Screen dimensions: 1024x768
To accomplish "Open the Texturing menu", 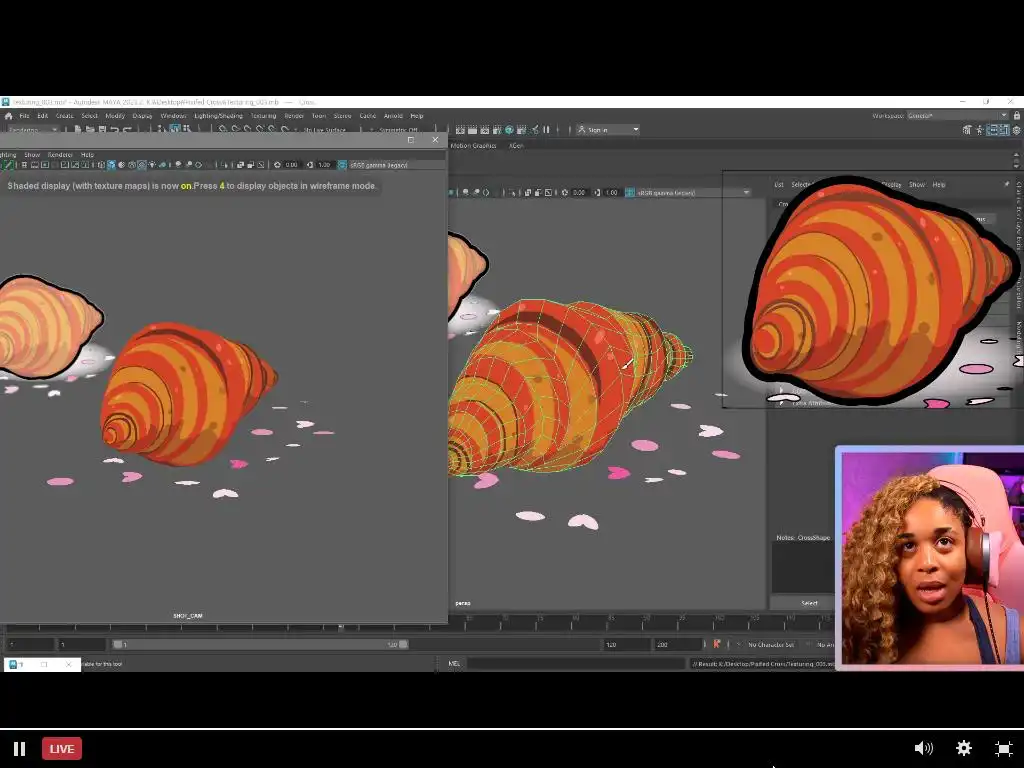I will click(263, 116).
